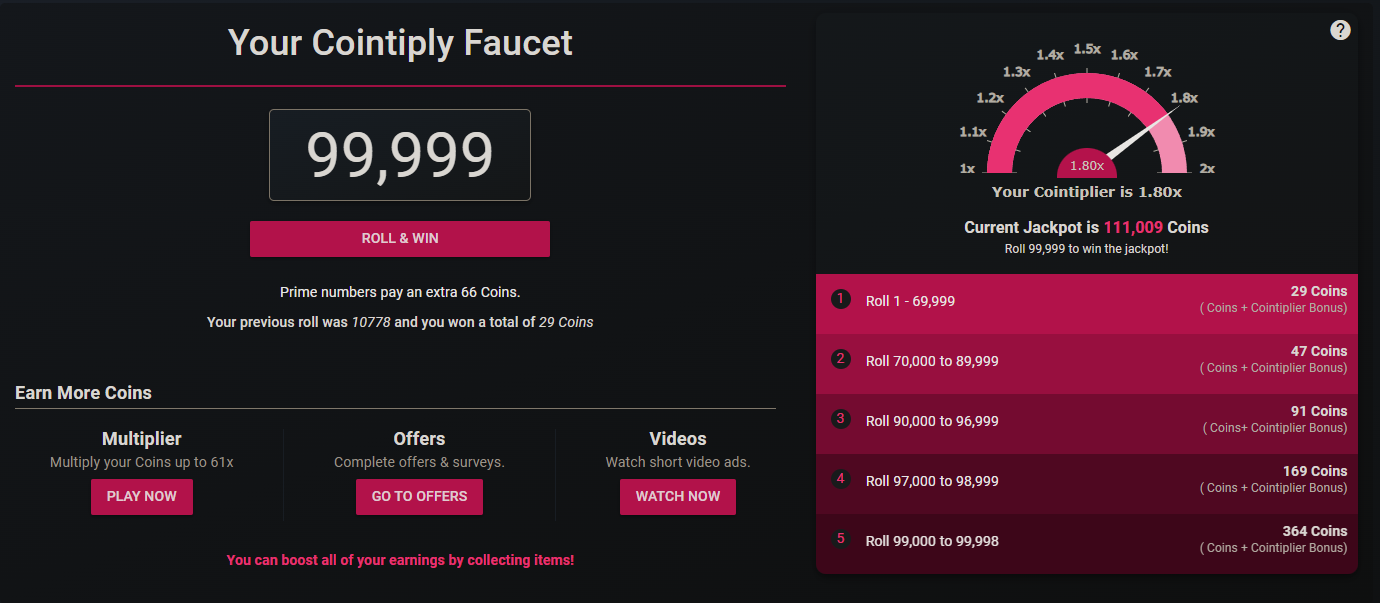
Task: Click the number 5 tier badge
Action: 841,539
